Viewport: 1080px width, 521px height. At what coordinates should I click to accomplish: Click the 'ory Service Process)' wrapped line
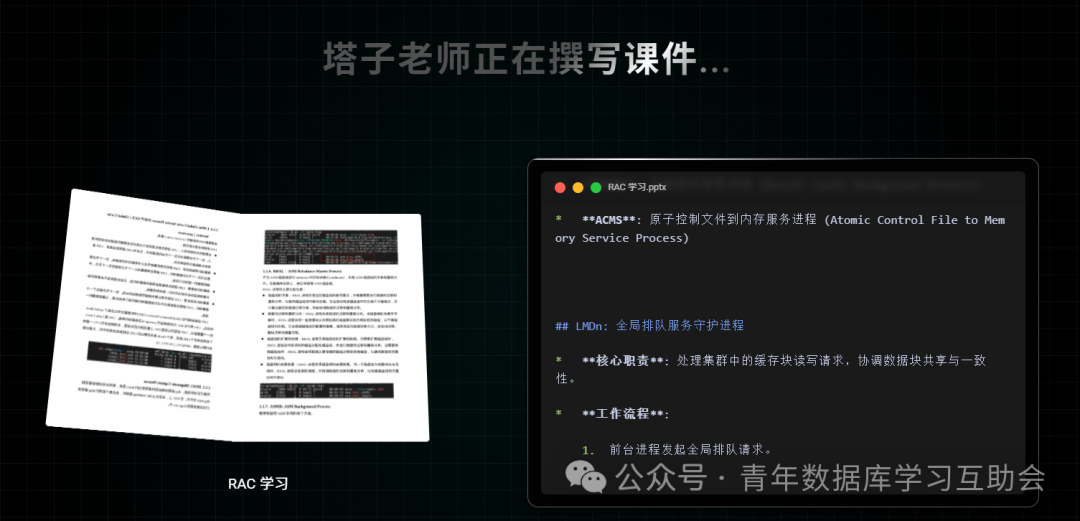(x=622, y=238)
